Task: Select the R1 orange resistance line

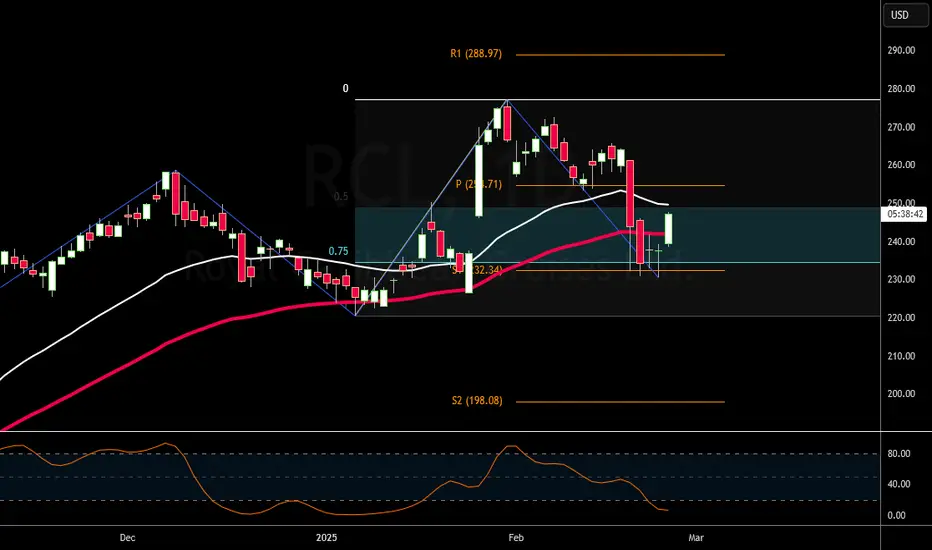Action: [x=620, y=55]
